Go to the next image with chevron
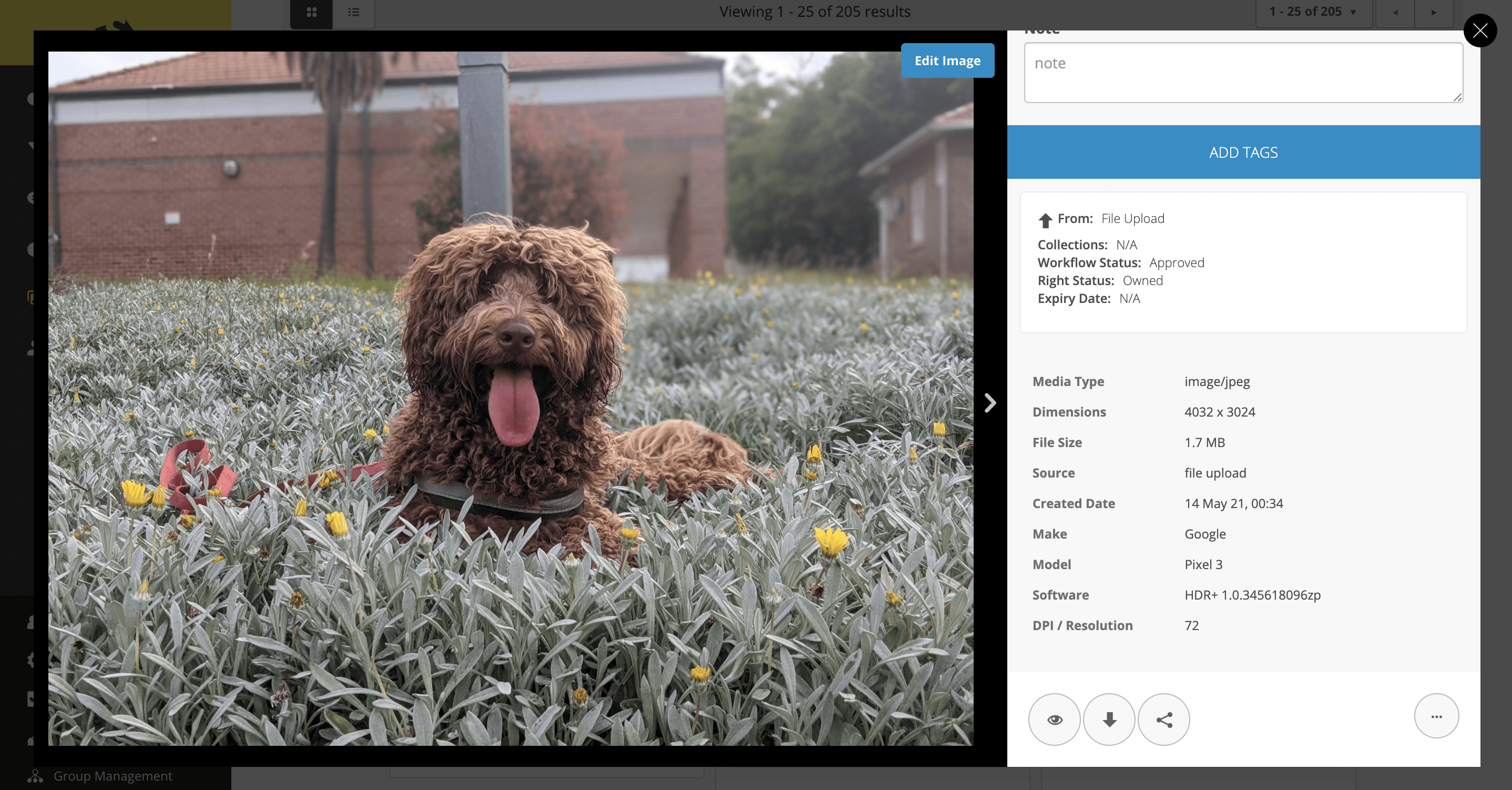 (x=990, y=403)
